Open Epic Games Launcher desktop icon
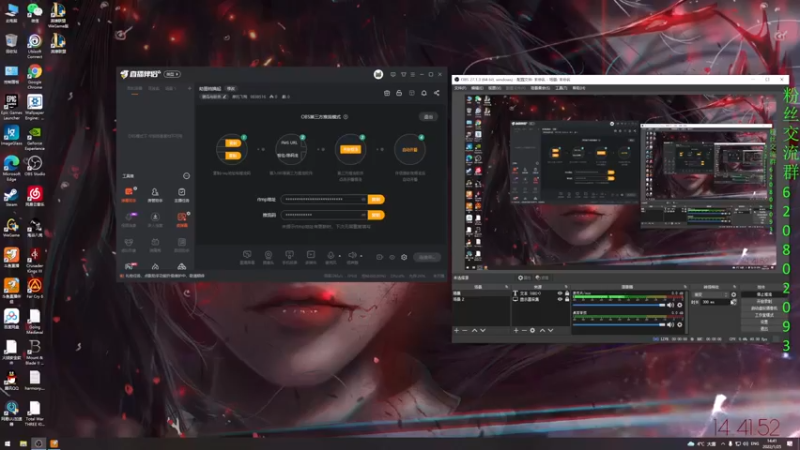The image size is (800, 450). (11, 107)
